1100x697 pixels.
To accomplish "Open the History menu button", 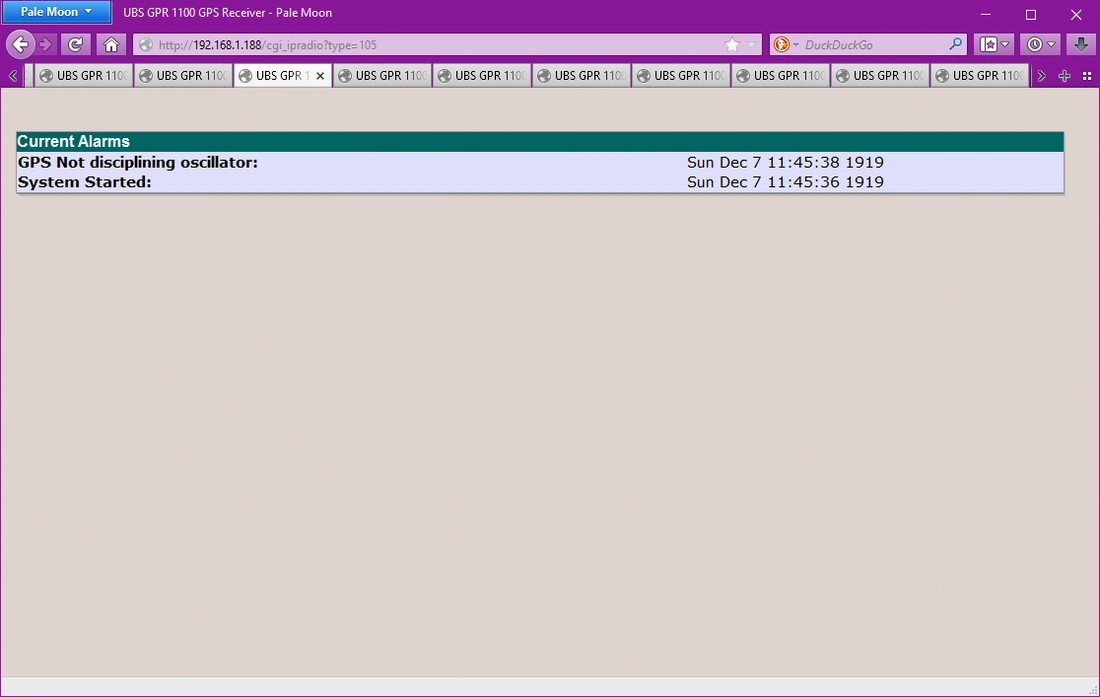I will 1040,44.
